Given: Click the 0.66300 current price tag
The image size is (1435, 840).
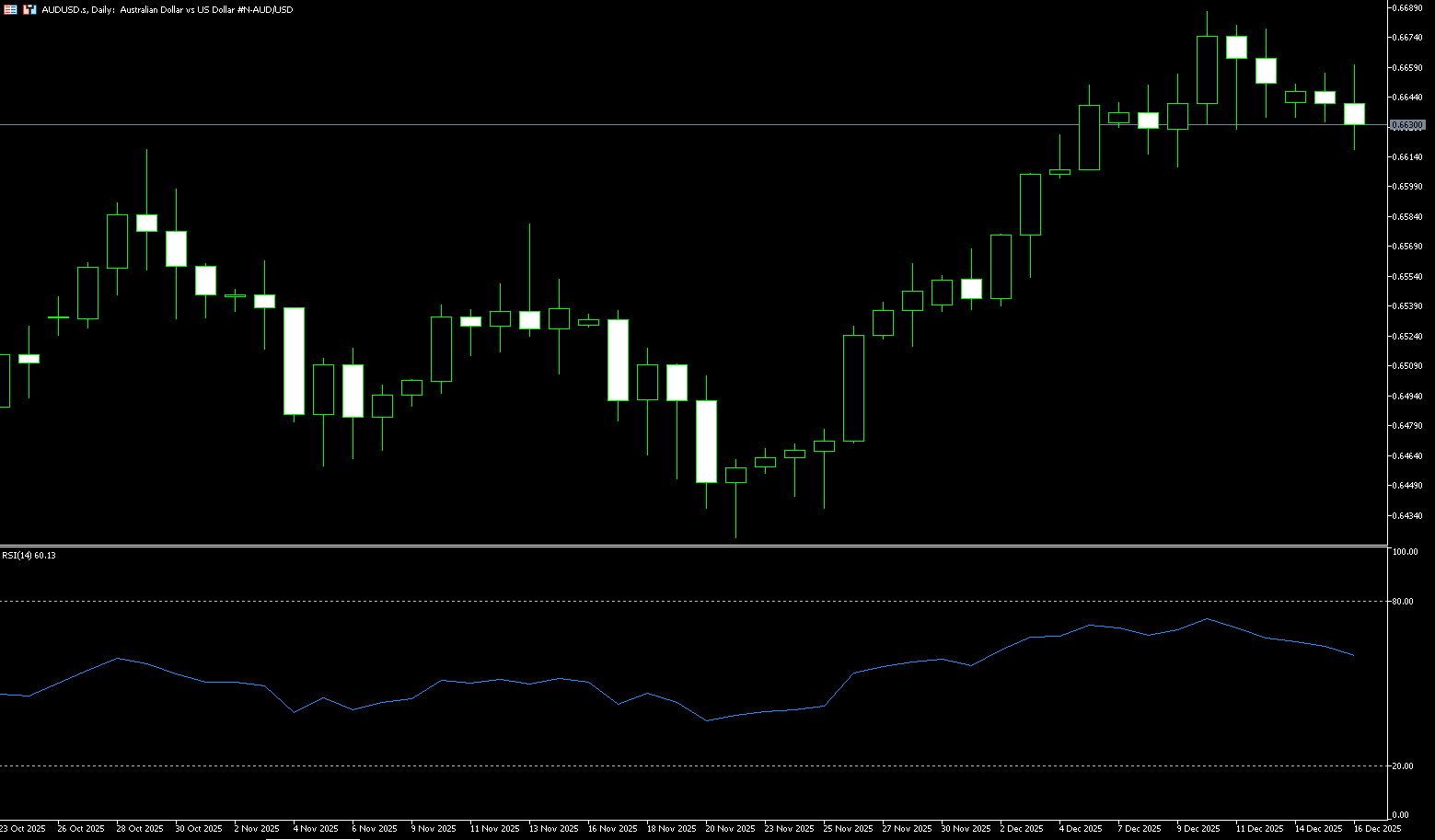Looking at the screenshot, I should [1406, 125].
